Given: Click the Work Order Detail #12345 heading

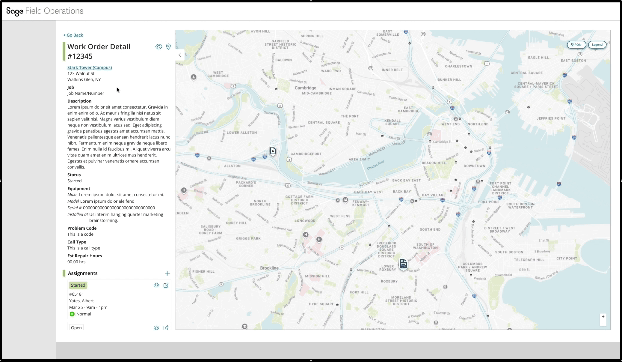Looking at the screenshot, I should (x=99, y=51).
